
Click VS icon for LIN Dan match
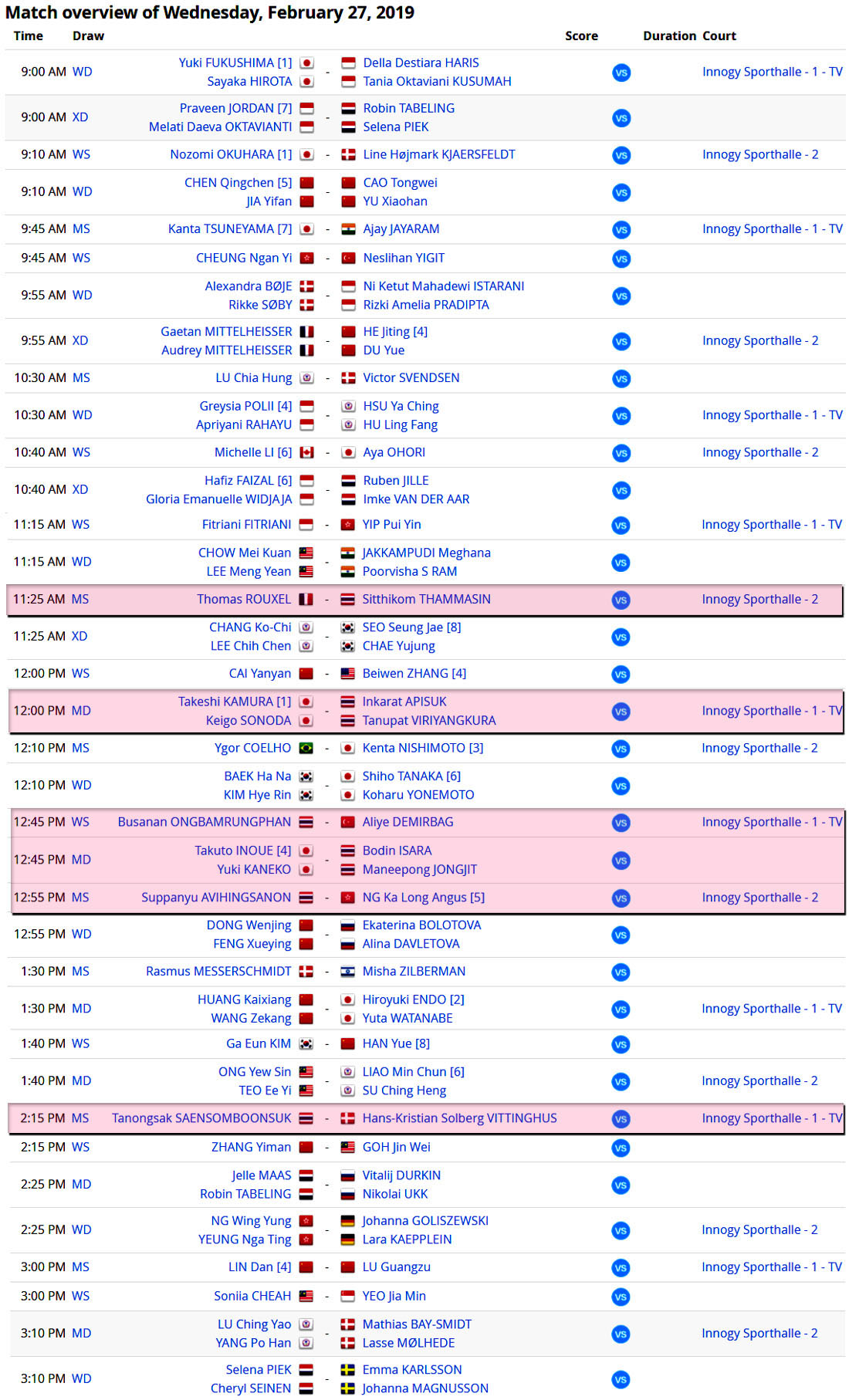point(621,1267)
